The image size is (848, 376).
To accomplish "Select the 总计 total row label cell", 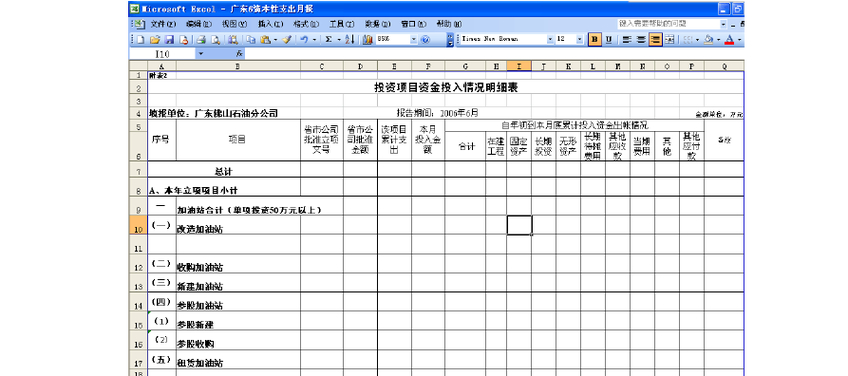I will coord(224,170).
